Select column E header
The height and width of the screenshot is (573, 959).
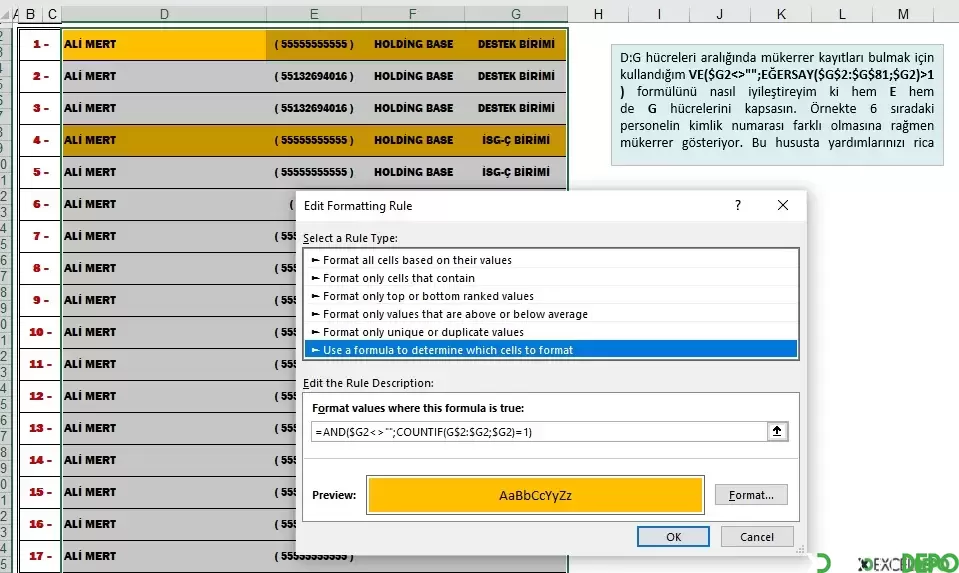coord(314,14)
